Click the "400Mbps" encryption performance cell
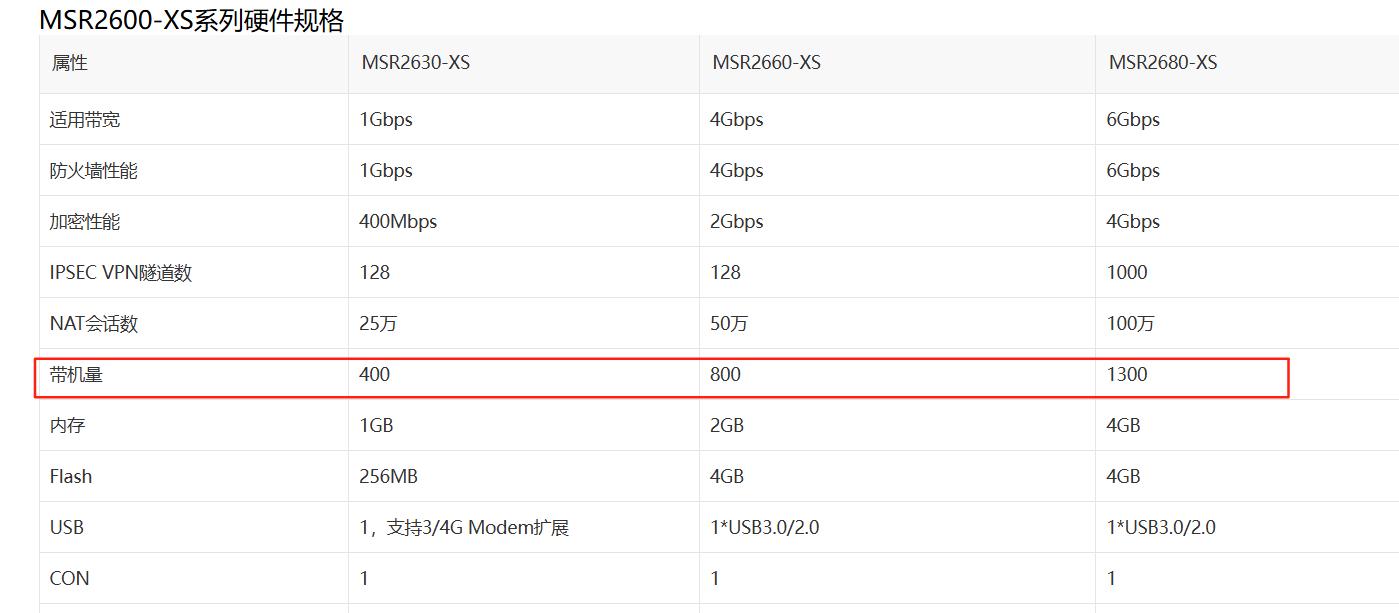The image size is (1399, 613). pyautogui.click(x=398, y=222)
